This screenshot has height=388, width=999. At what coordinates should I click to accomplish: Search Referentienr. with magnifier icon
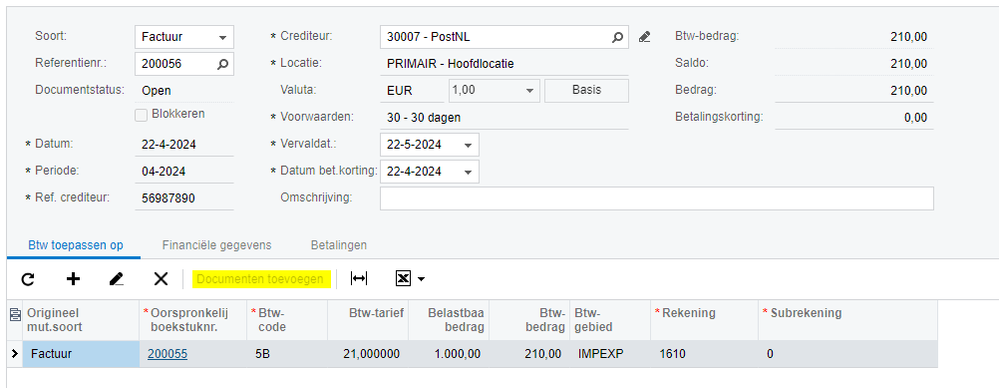(222, 64)
